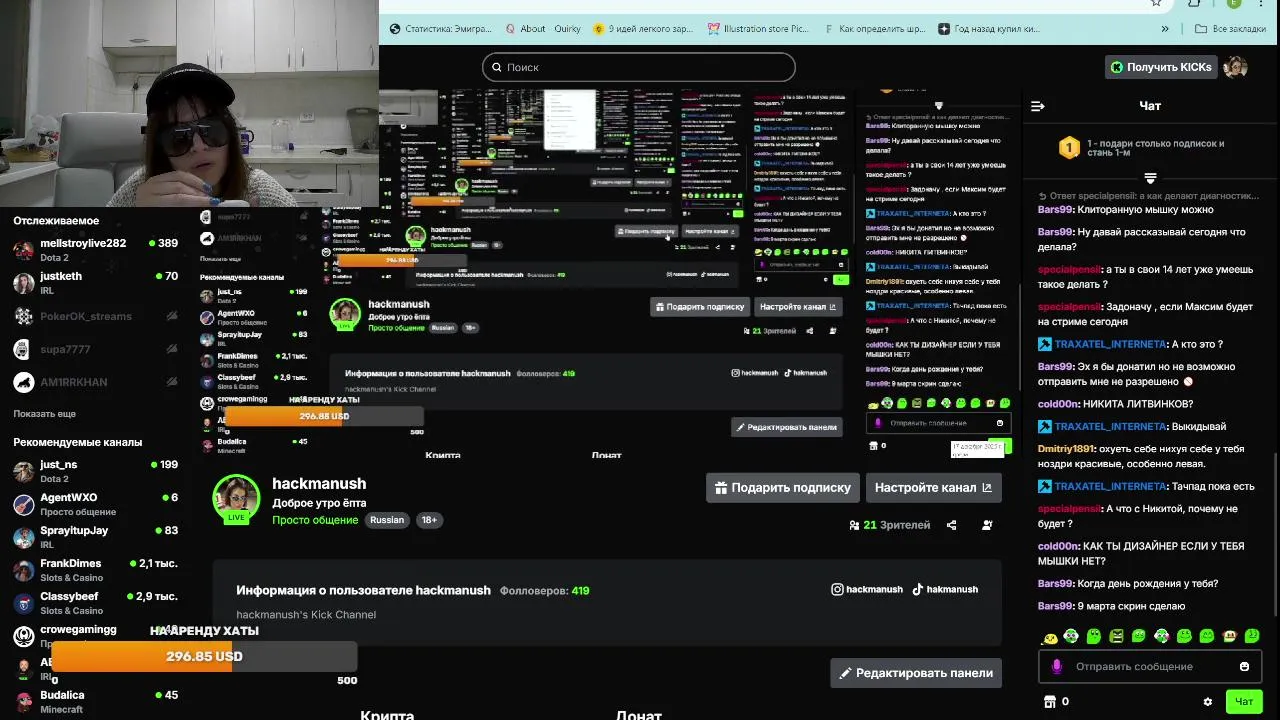Insert the yellow duck emote from quick emotes
The height and width of the screenshot is (720, 1280).
pyautogui.click(x=1050, y=637)
